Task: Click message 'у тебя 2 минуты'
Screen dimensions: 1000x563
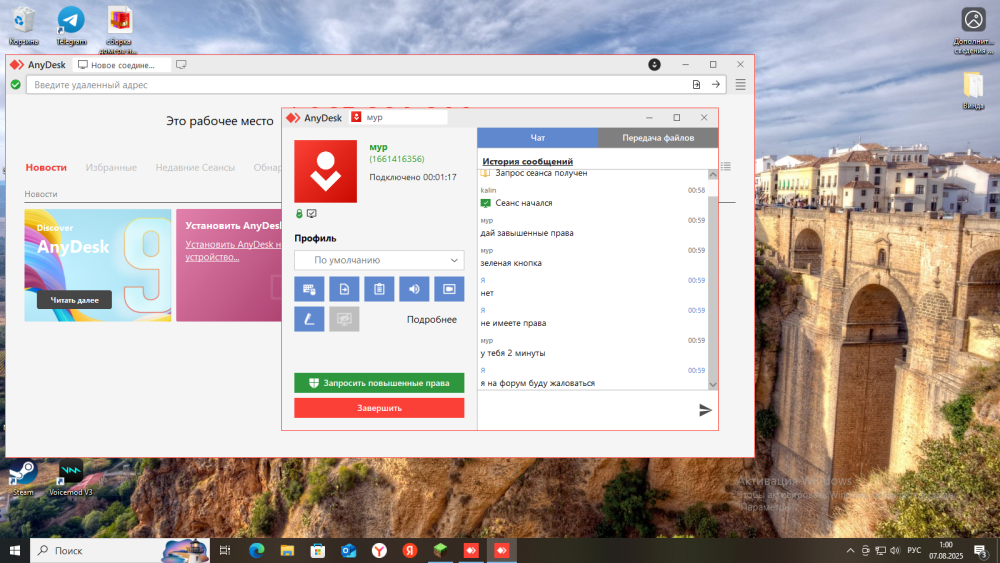Action: click(513, 353)
